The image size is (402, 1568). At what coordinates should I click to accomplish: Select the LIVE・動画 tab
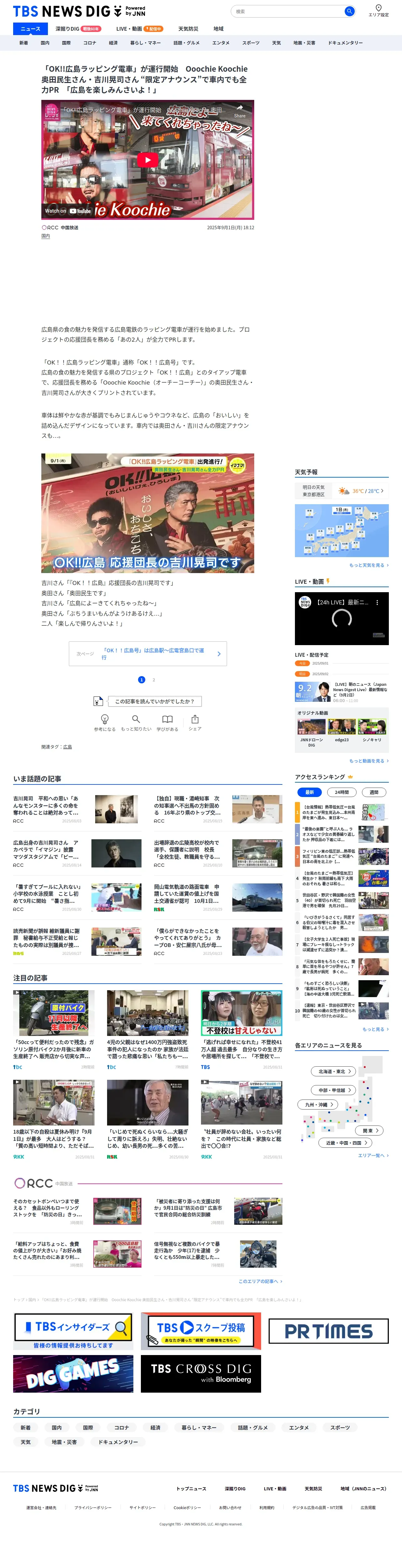[x=139, y=28]
